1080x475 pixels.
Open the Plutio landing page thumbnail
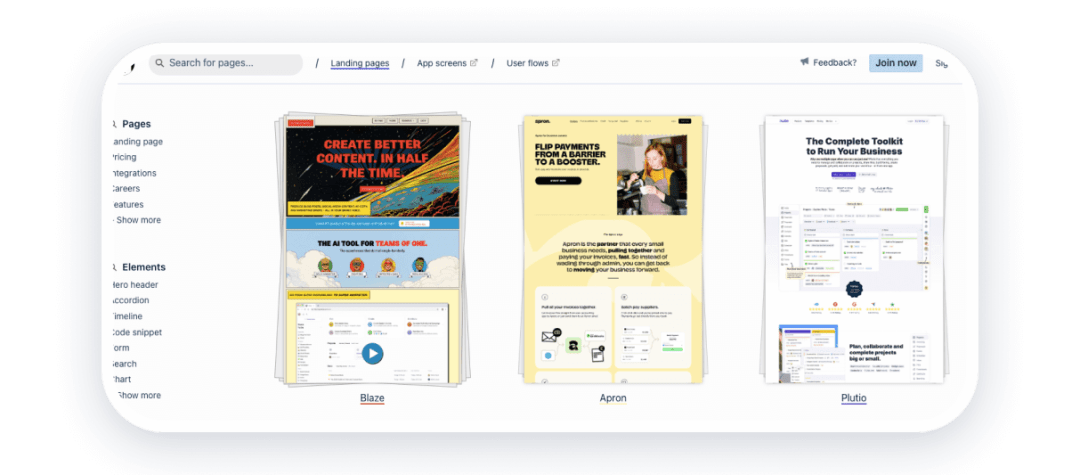click(x=853, y=249)
